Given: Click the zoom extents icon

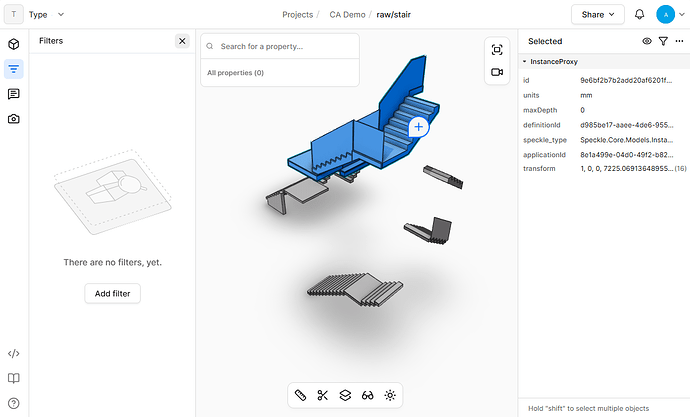Looking at the screenshot, I should pyautogui.click(x=497, y=50).
